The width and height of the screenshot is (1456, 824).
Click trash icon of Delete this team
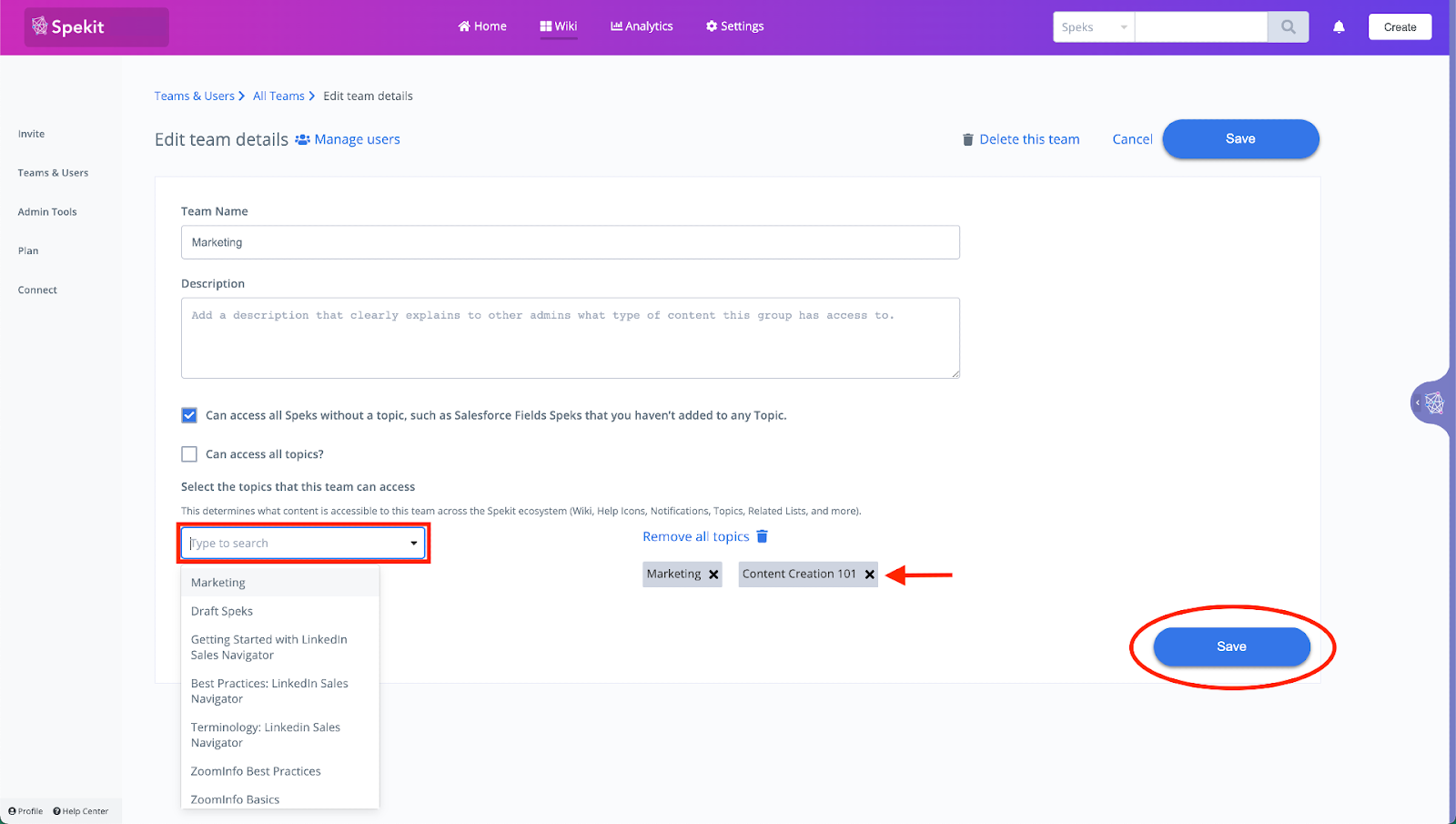tap(968, 139)
